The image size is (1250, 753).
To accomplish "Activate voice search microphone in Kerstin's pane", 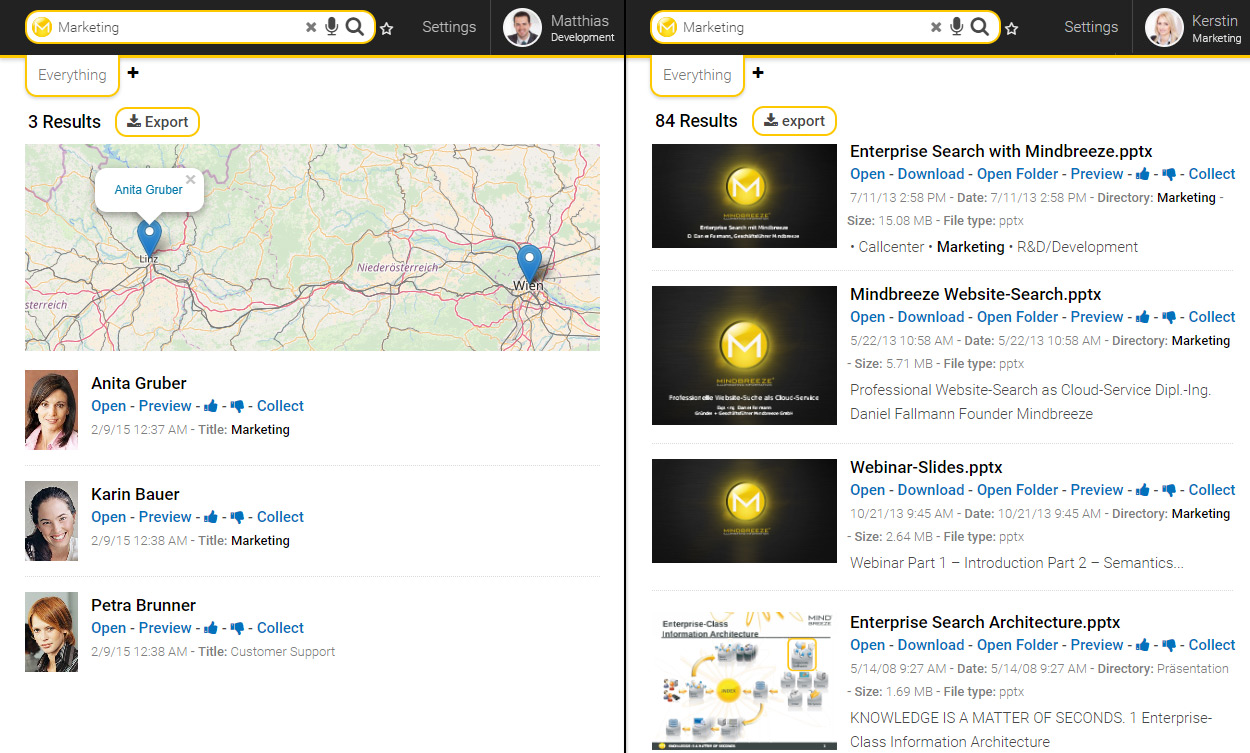I will click(957, 27).
